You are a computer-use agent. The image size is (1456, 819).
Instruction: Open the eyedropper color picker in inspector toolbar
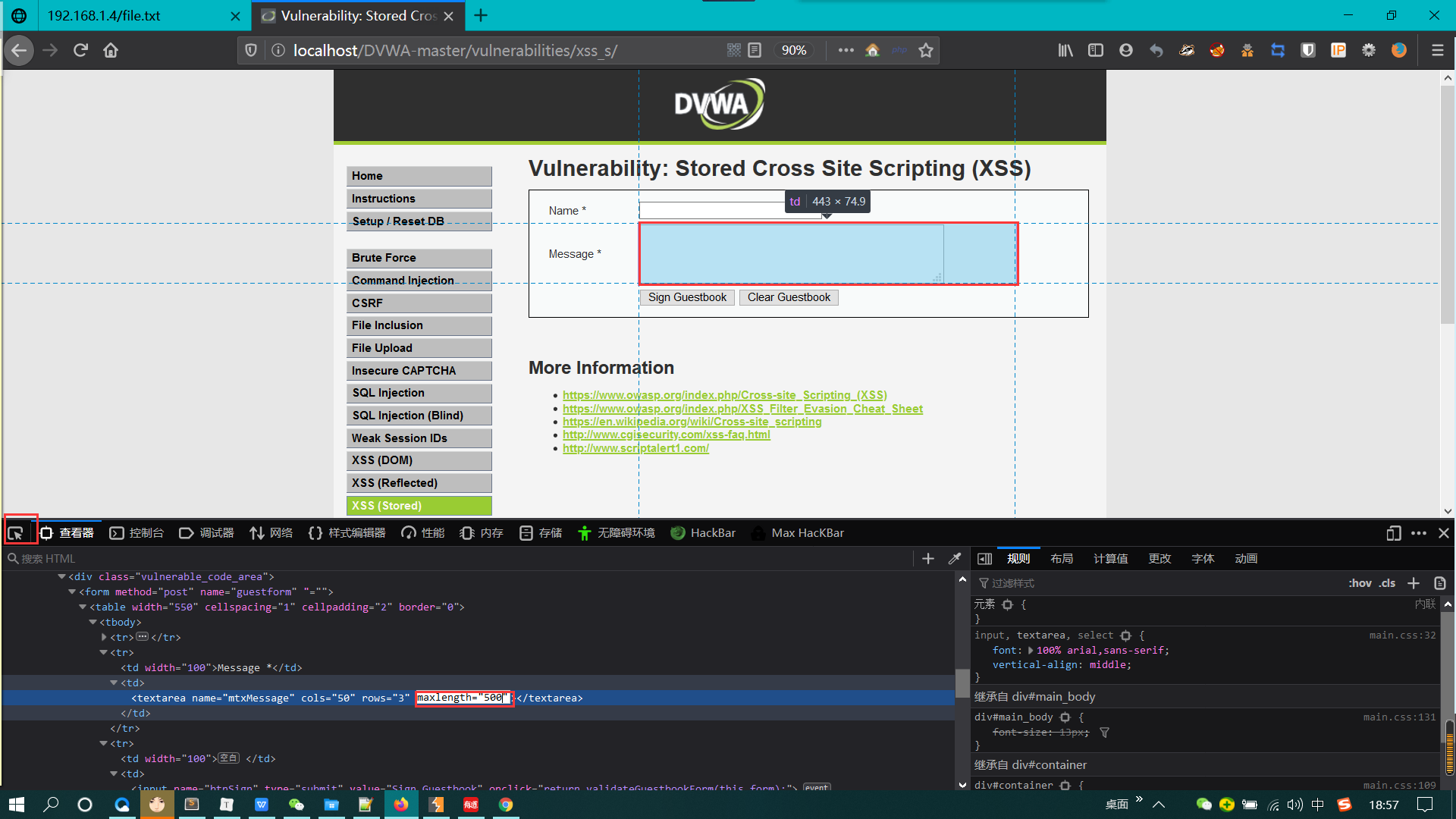pos(954,559)
